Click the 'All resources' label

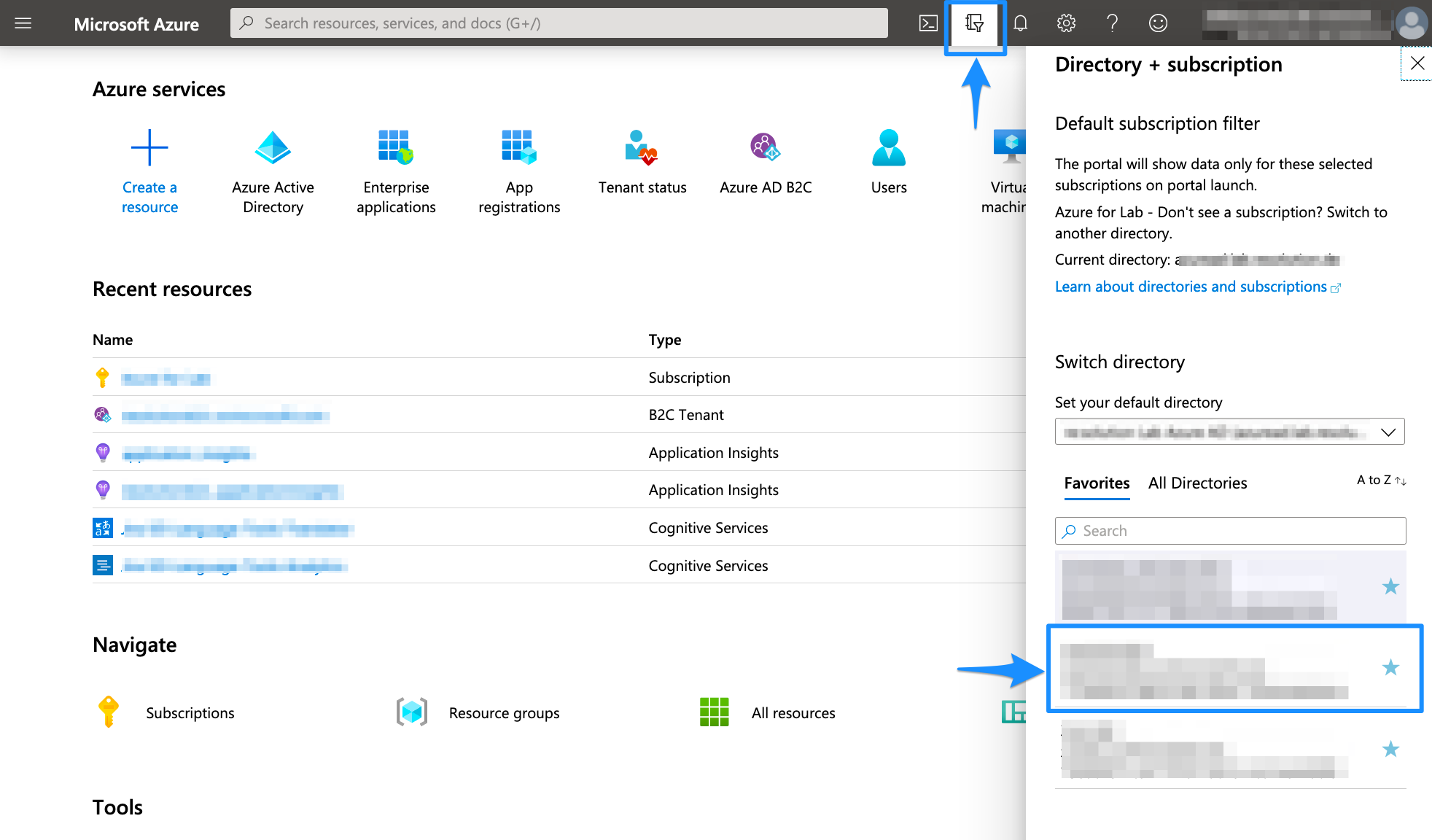click(793, 713)
